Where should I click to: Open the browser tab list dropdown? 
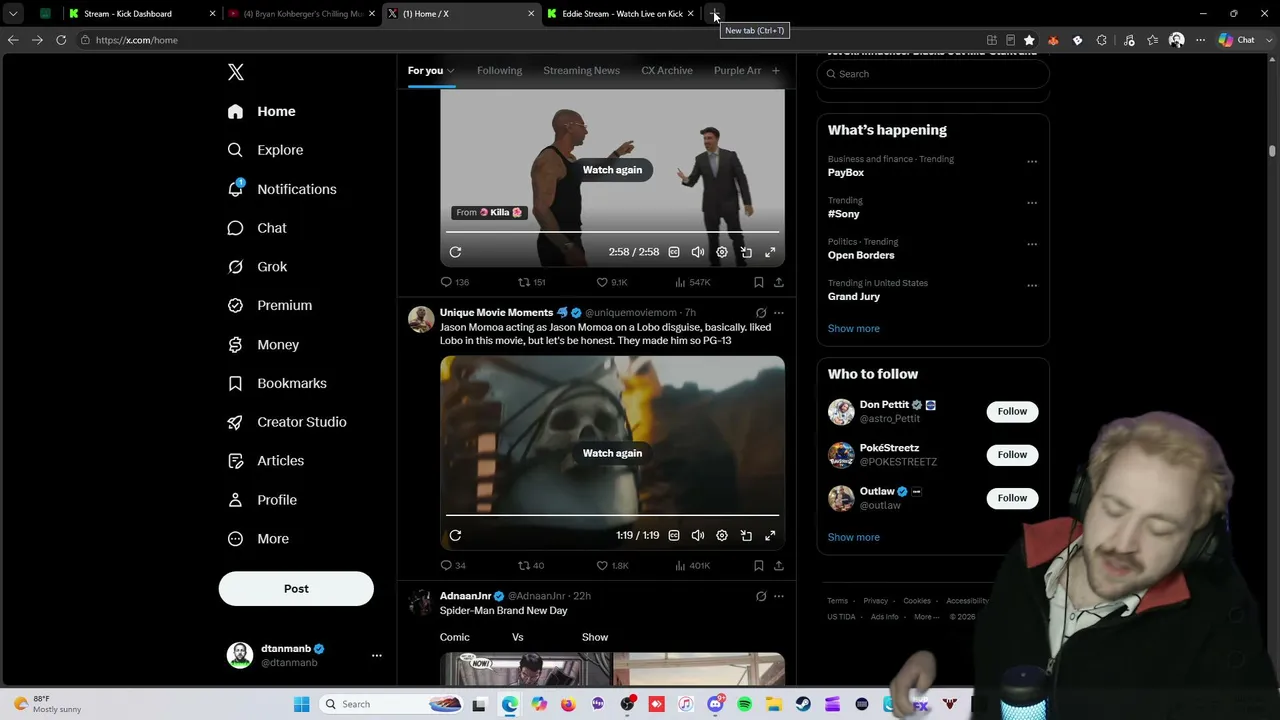point(13,14)
